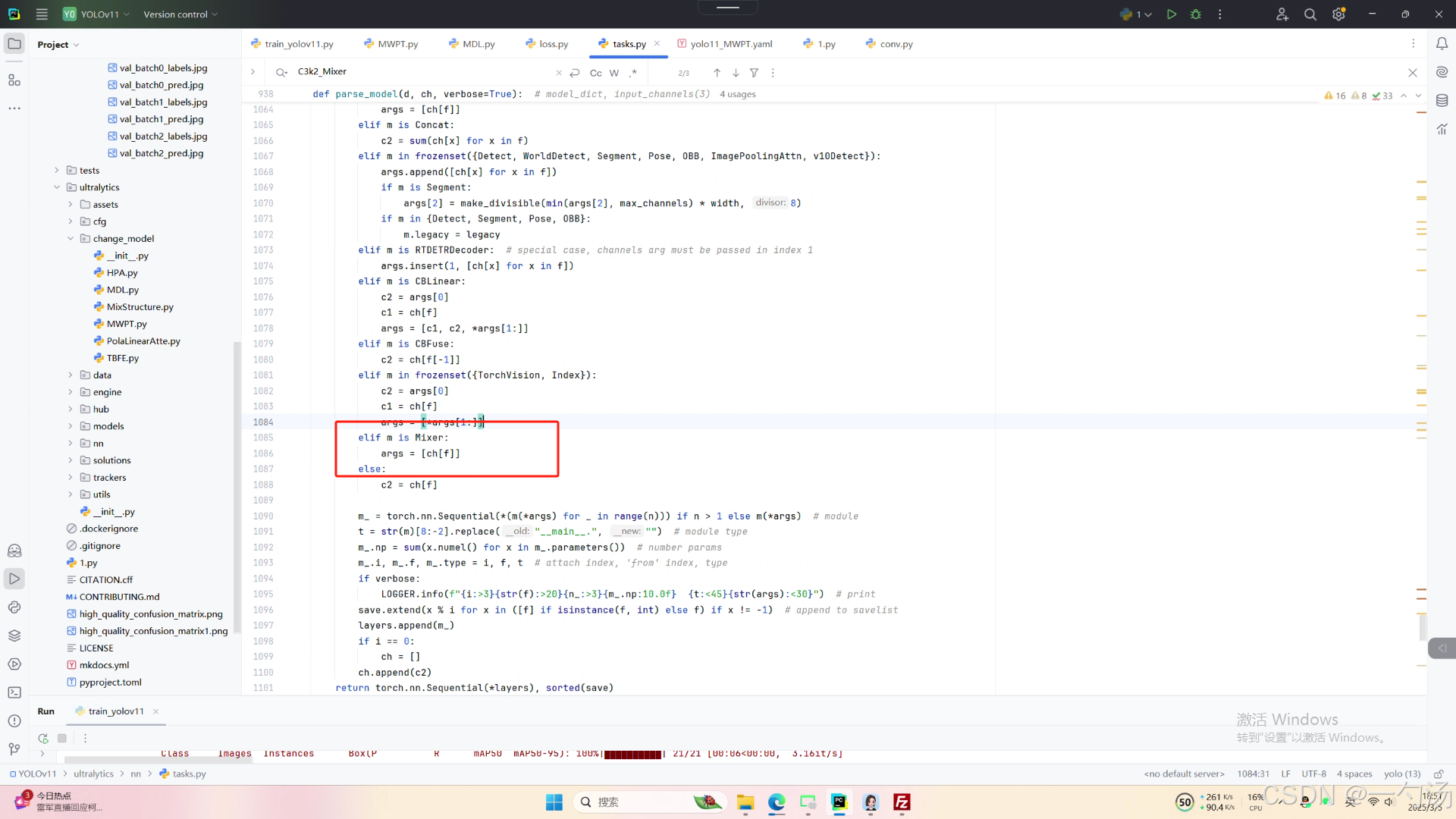The image size is (1456, 819).
Task: Open the Terminal tool window
Action: (x=14, y=692)
